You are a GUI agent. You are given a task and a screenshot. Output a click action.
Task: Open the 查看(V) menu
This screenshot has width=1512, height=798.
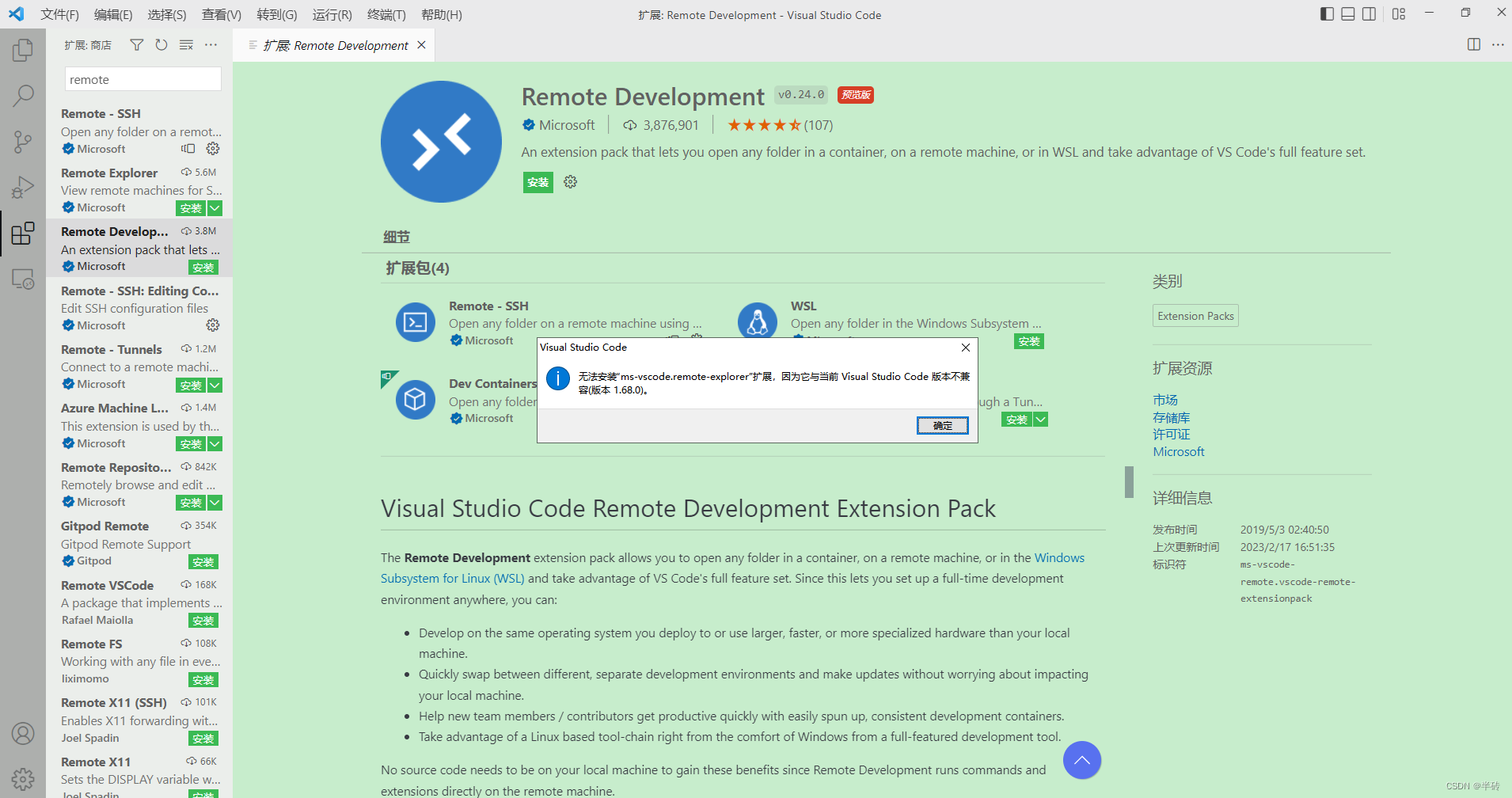[222, 15]
